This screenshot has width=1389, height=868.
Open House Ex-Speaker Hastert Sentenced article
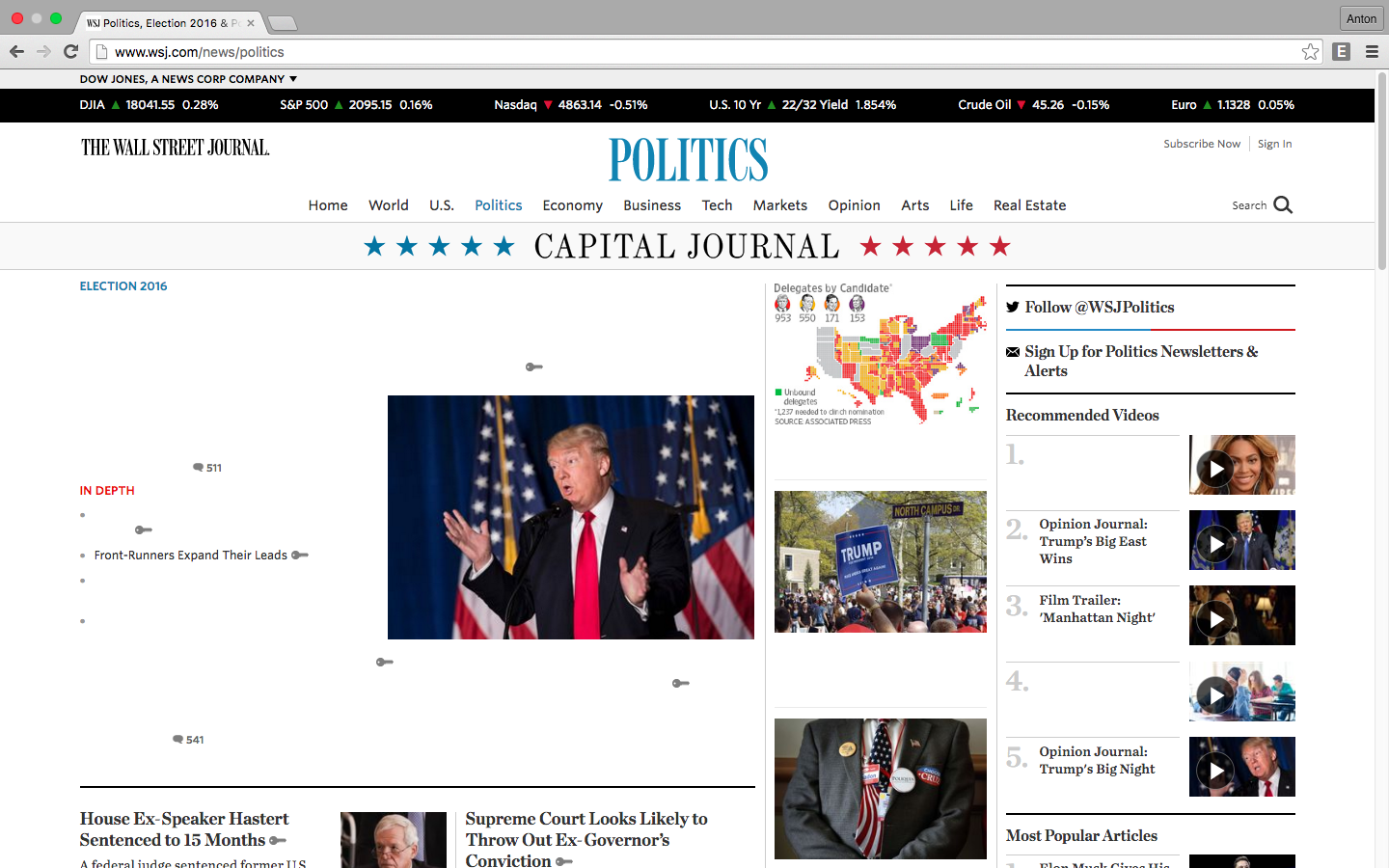click(184, 829)
